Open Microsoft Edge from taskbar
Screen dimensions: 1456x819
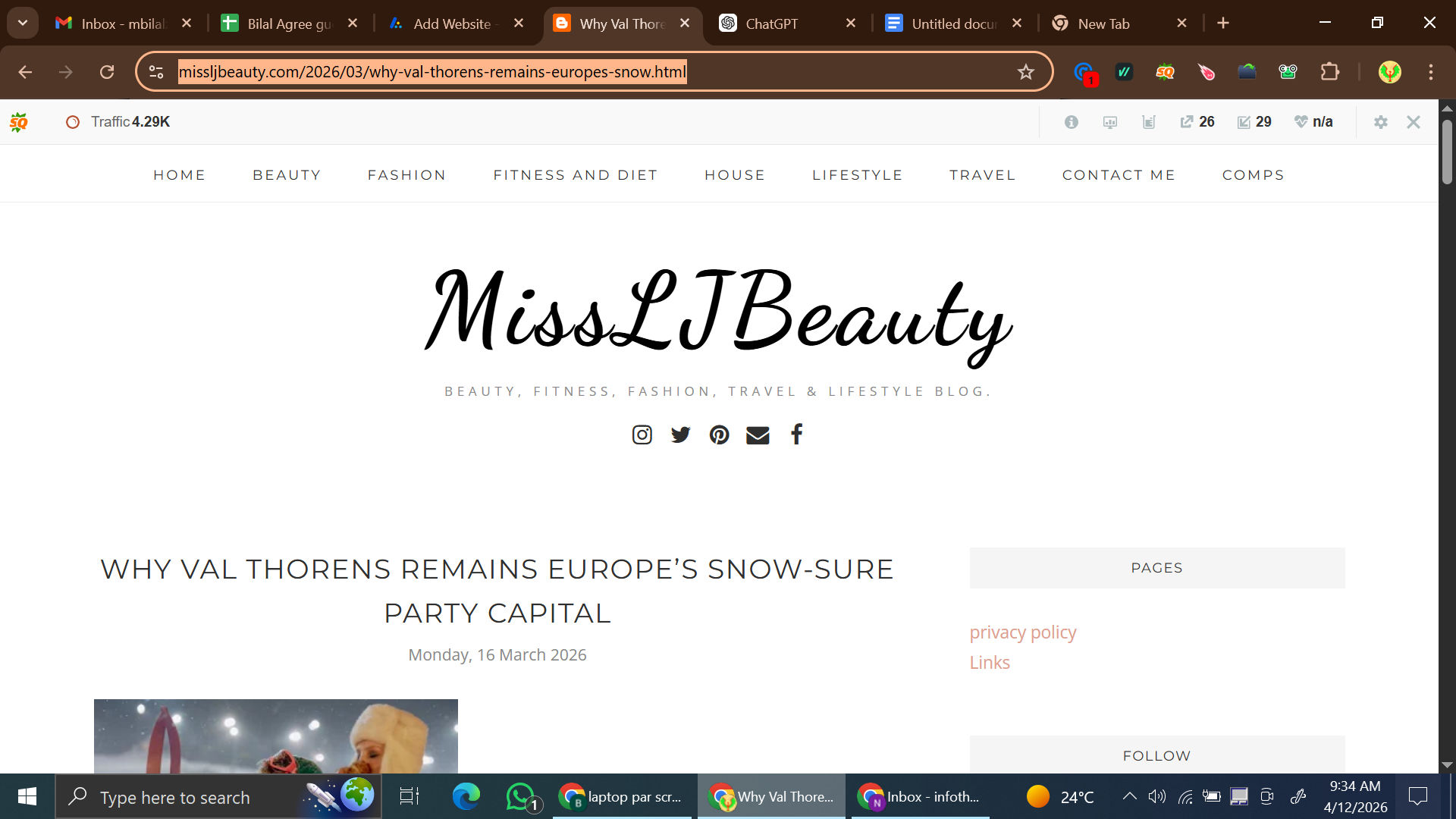point(466,797)
